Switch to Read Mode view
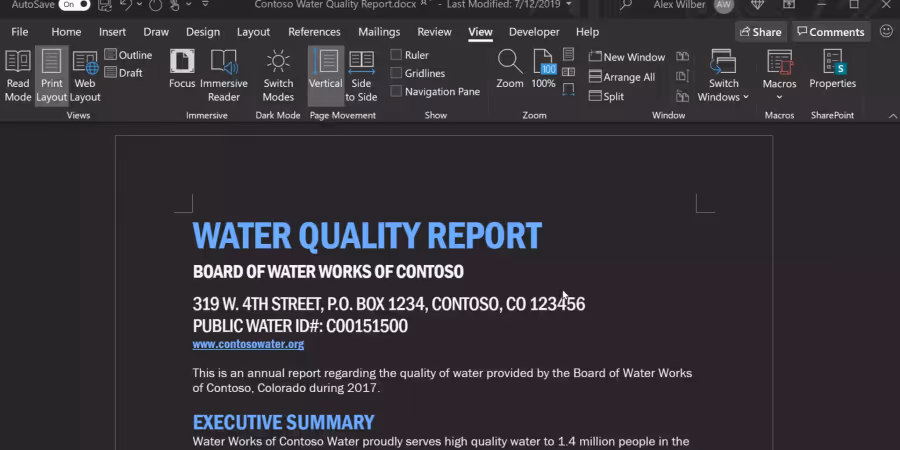The width and height of the screenshot is (900, 450). pos(18,76)
